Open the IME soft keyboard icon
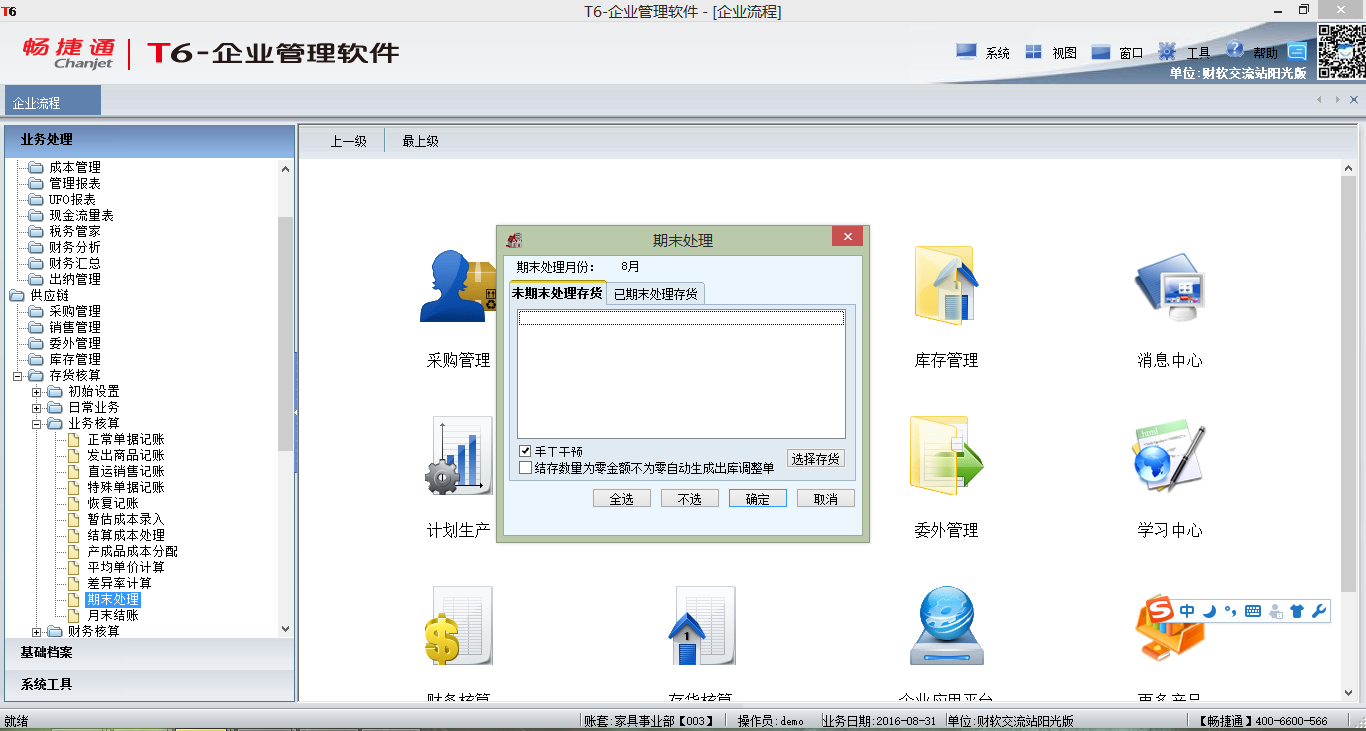The image size is (1366, 731). coord(1252,611)
